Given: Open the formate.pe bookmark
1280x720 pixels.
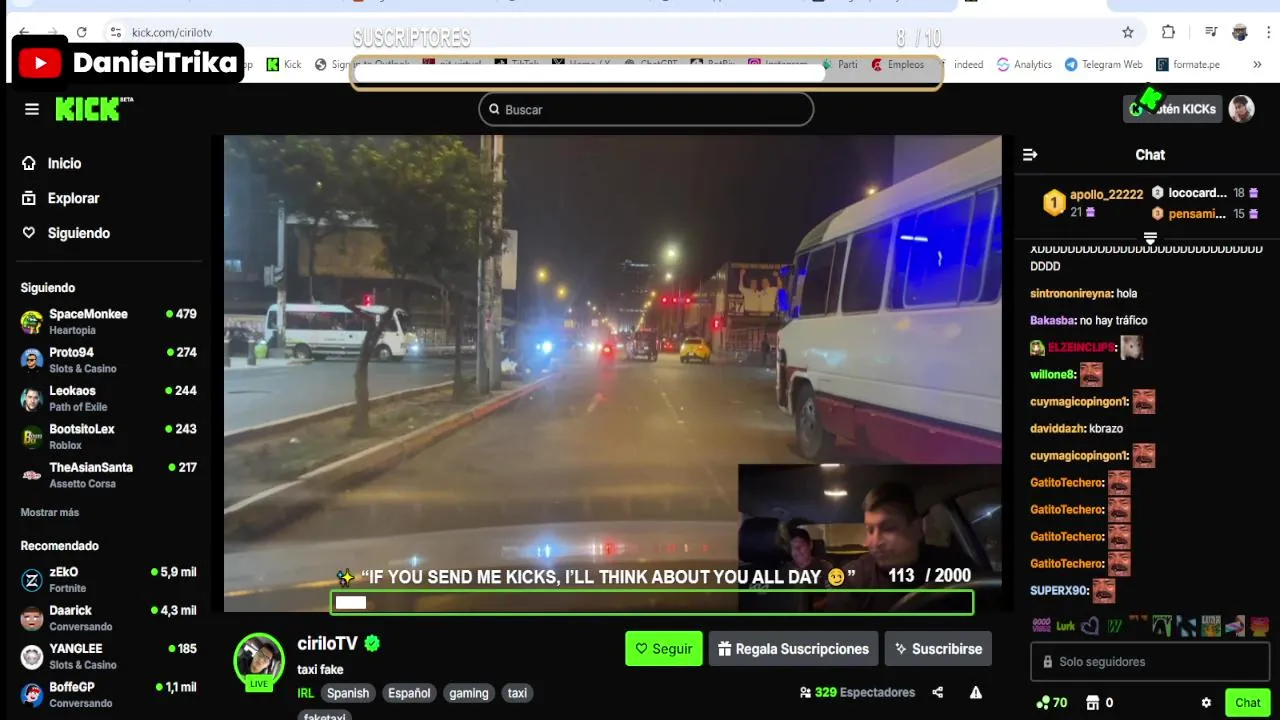Looking at the screenshot, I should 1188,64.
